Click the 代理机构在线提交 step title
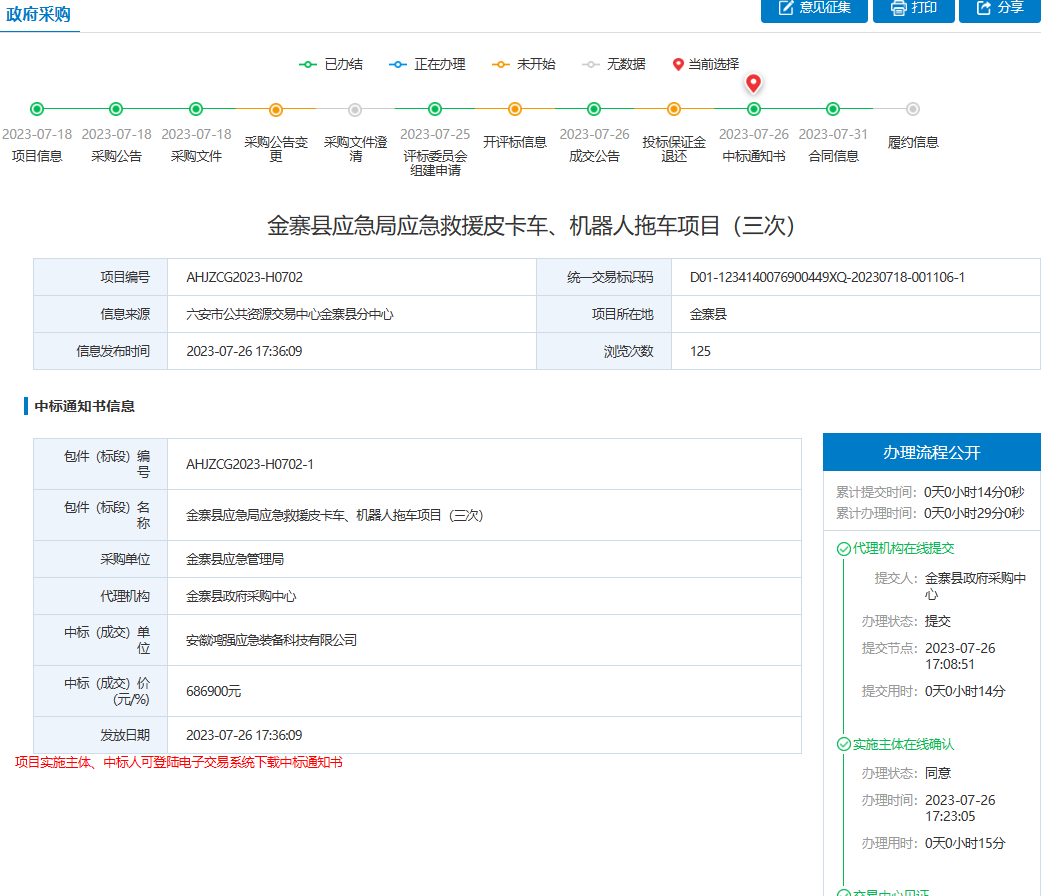The width and height of the screenshot is (1059, 896). click(904, 548)
